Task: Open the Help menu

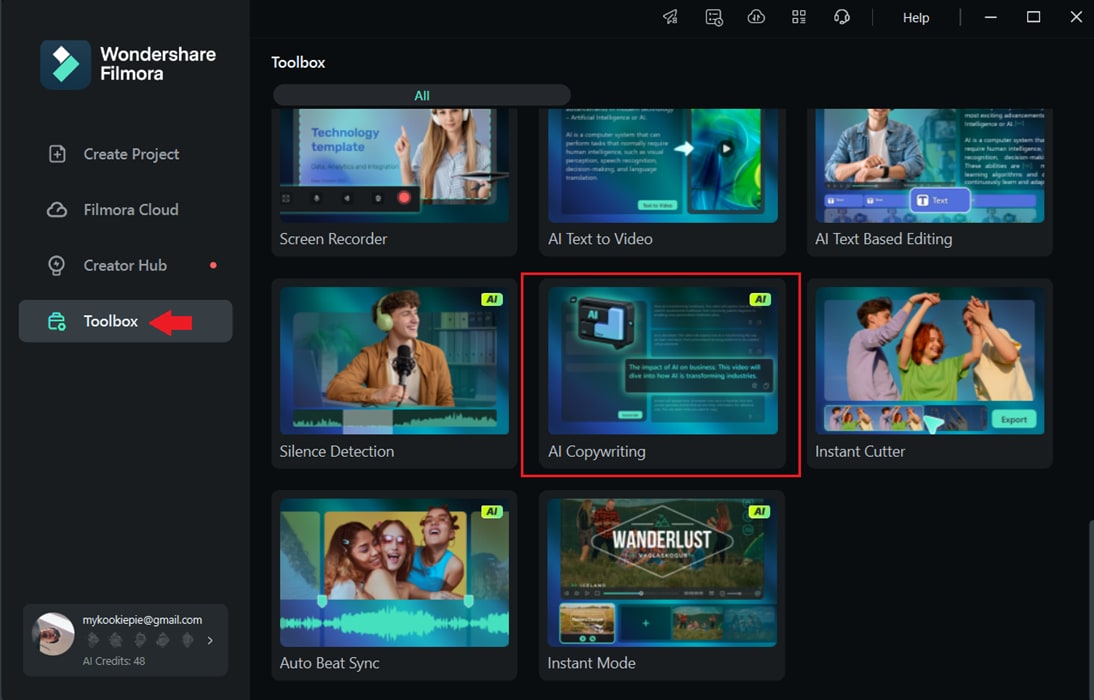Action: tap(915, 17)
